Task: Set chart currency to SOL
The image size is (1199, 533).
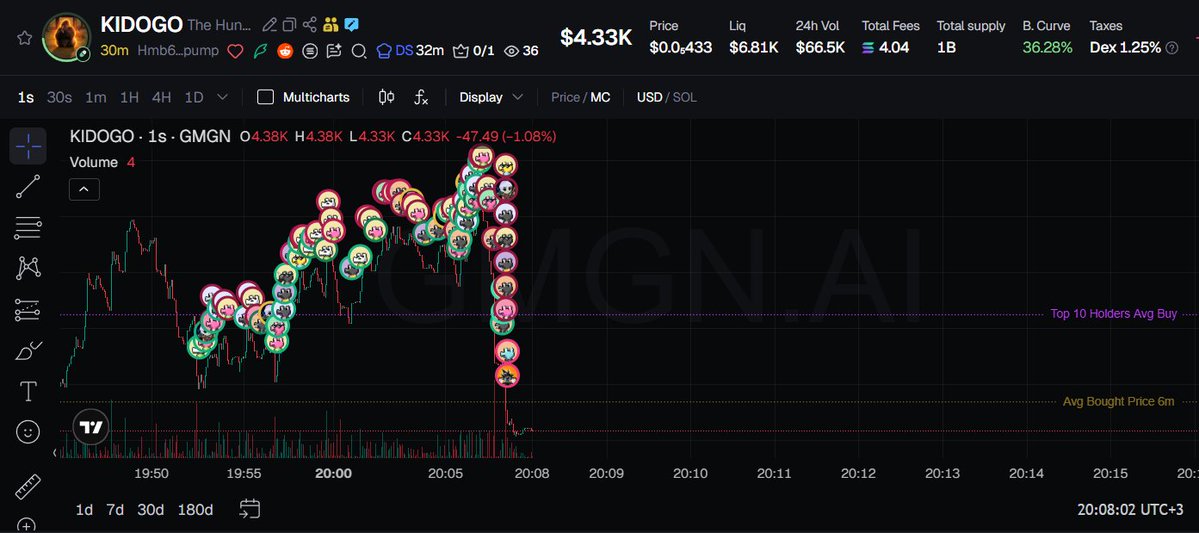Action: [684, 97]
